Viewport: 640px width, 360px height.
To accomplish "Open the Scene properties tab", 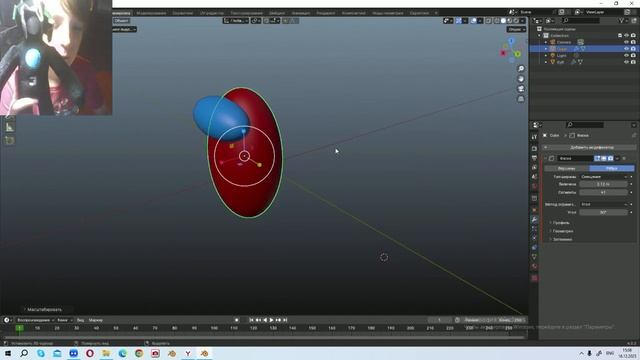I will [534, 177].
